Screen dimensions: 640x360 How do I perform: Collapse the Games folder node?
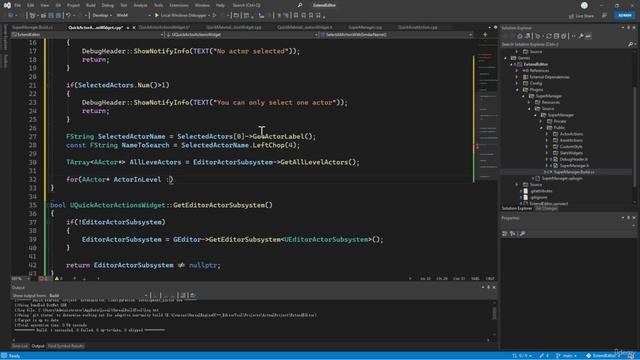coord(506,58)
